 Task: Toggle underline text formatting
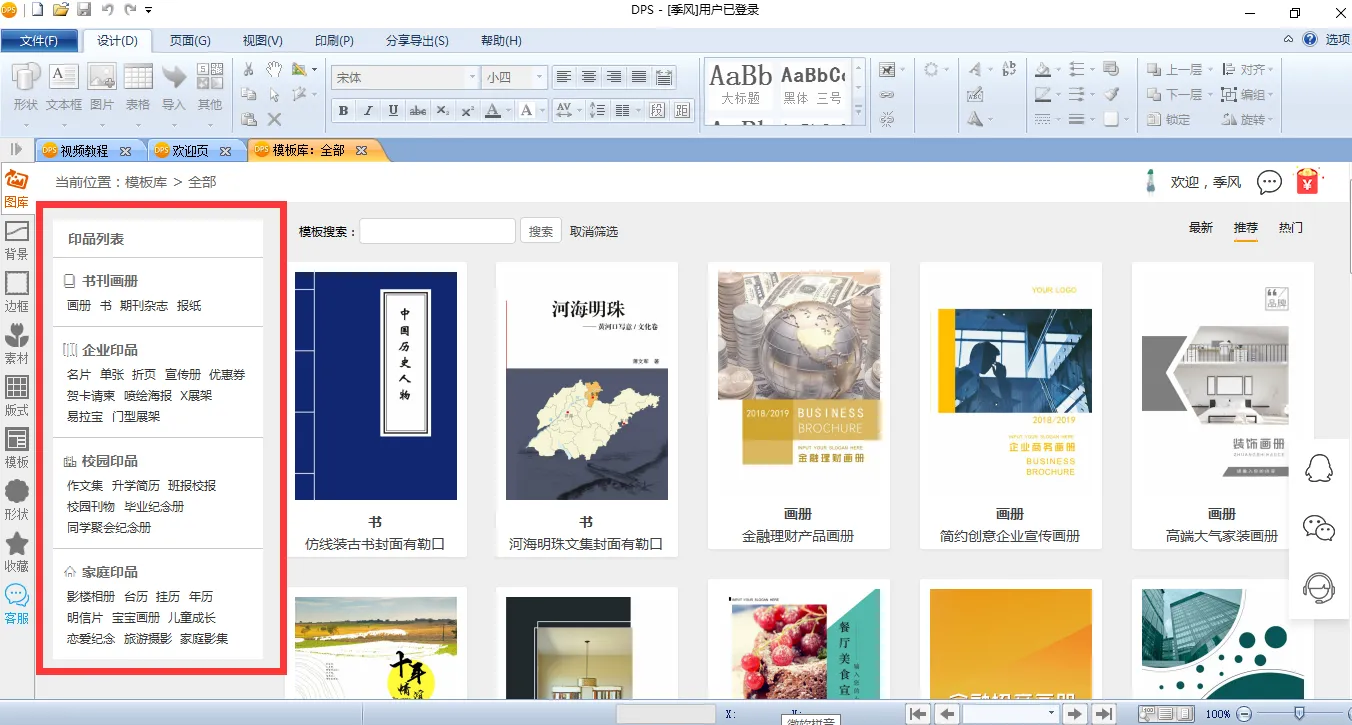(x=393, y=110)
